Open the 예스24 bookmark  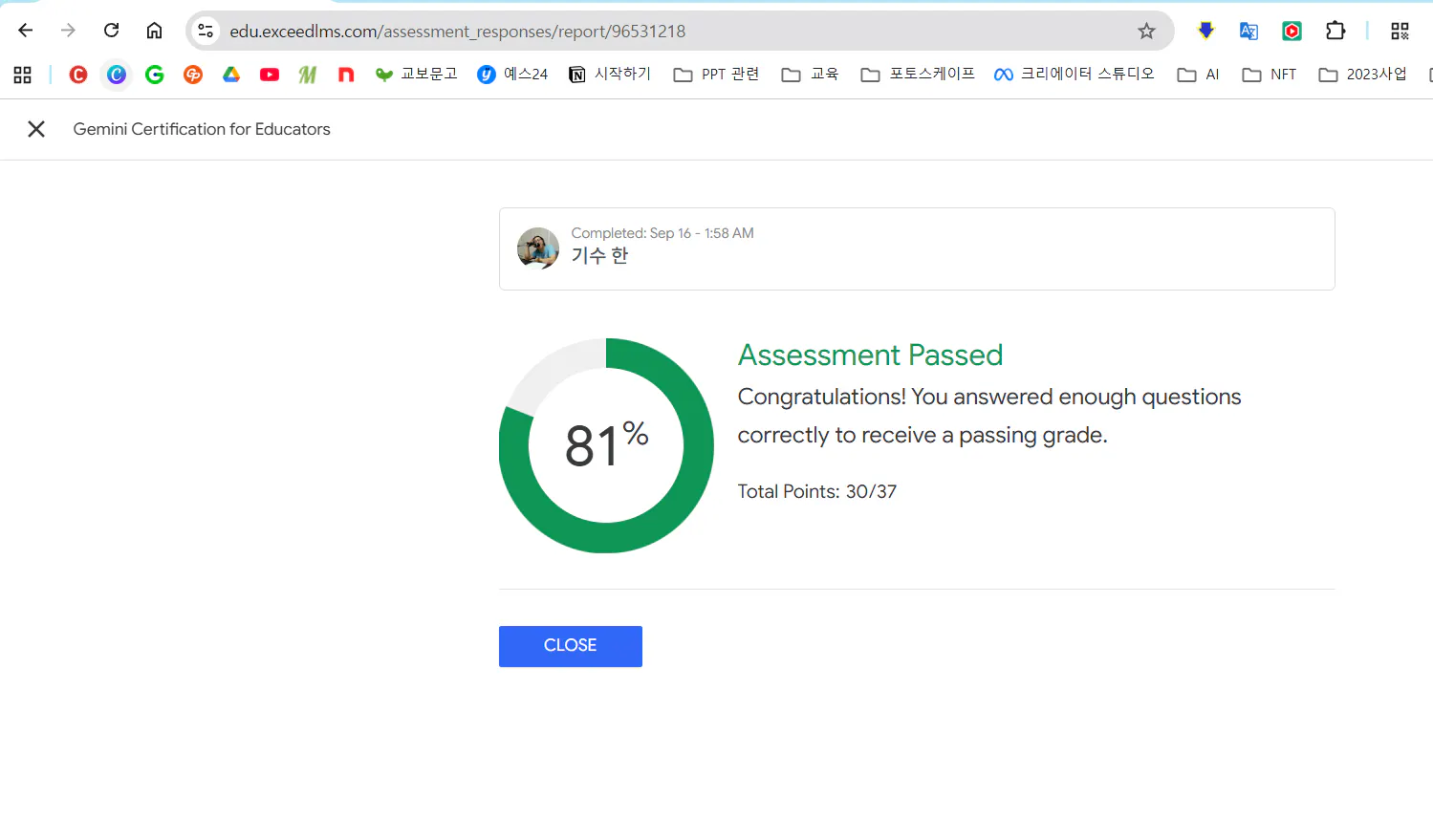pyautogui.click(x=512, y=74)
